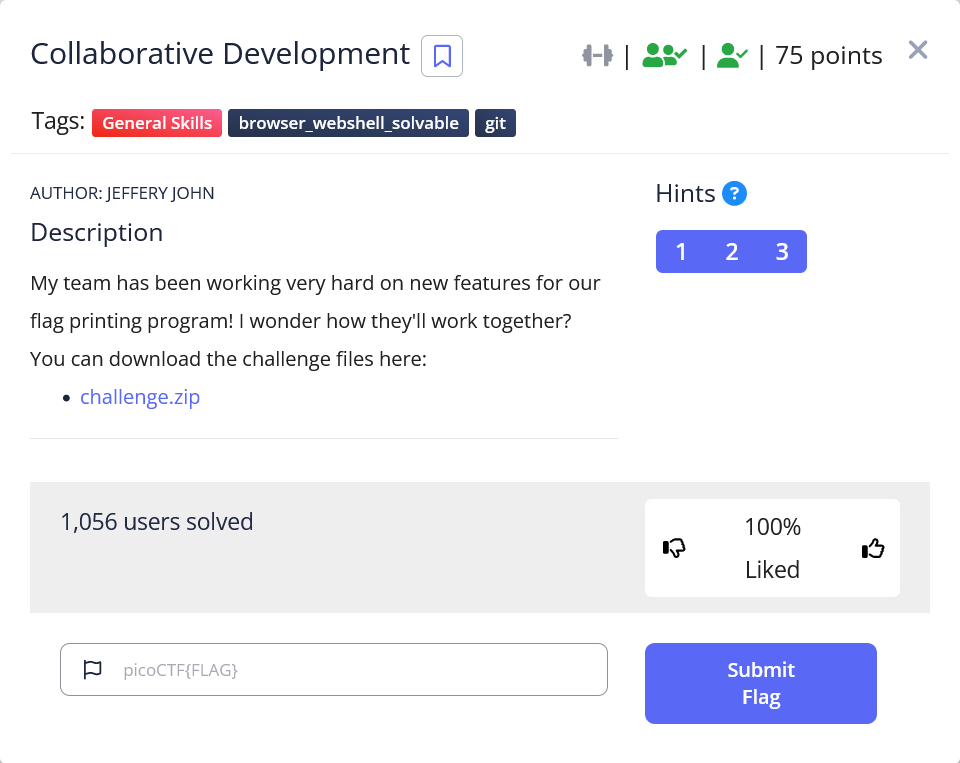Download the challenge.zip file
This screenshot has height=763, width=960.
coord(140,397)
